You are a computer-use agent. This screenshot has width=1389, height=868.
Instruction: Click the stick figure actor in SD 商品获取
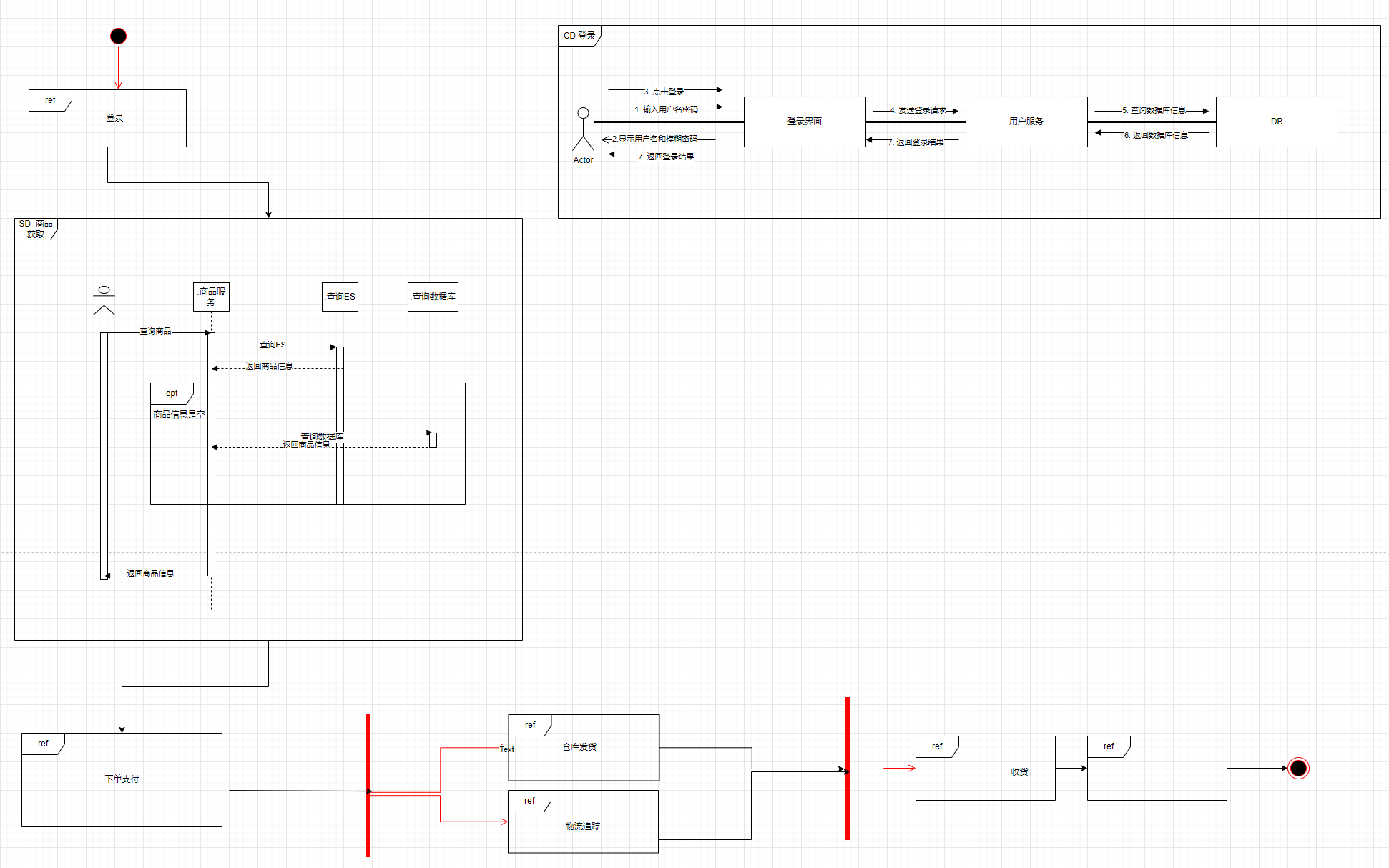[x=104, y=300]
